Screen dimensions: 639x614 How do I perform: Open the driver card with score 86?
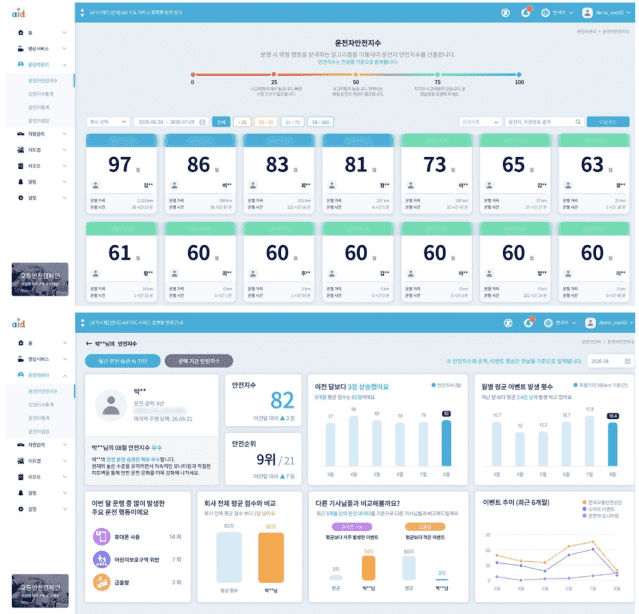click(200, 174)
